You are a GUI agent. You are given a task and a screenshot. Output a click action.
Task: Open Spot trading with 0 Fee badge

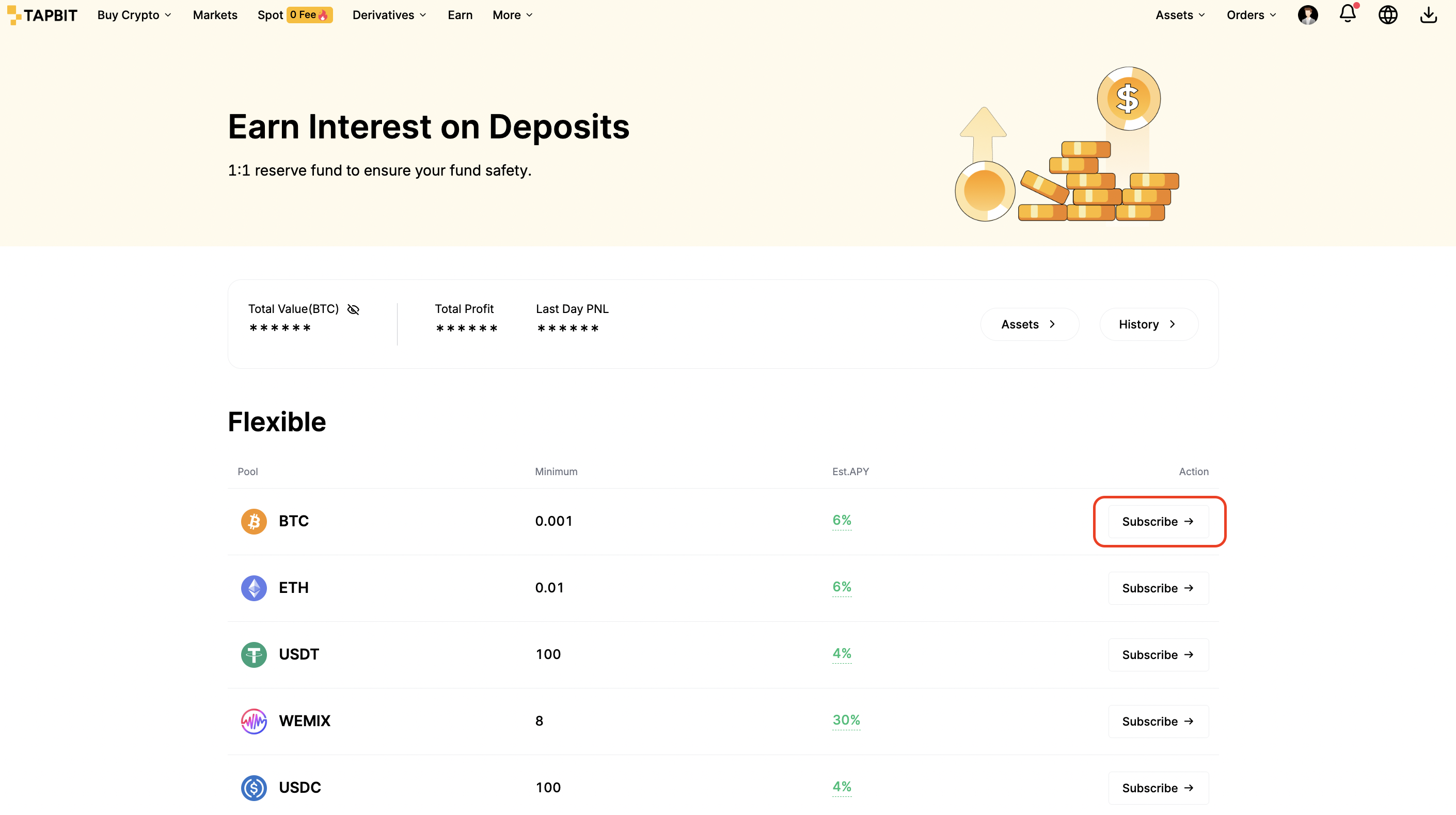(294, 15)
